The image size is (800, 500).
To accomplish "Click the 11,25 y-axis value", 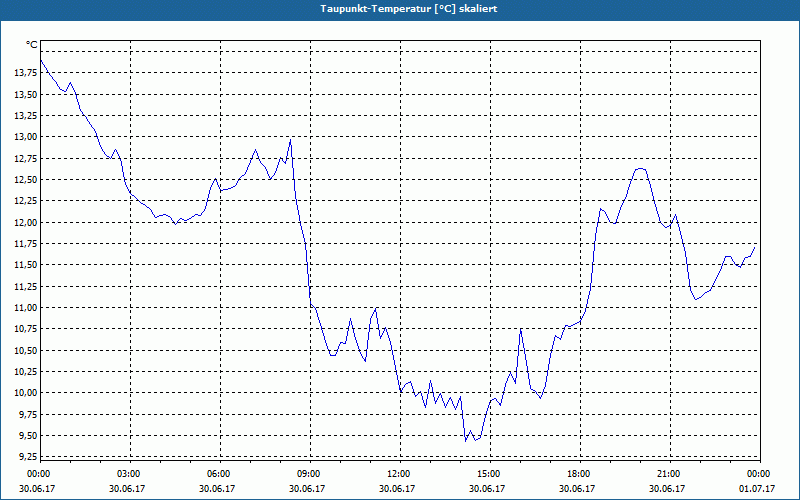I will [26, 286].
